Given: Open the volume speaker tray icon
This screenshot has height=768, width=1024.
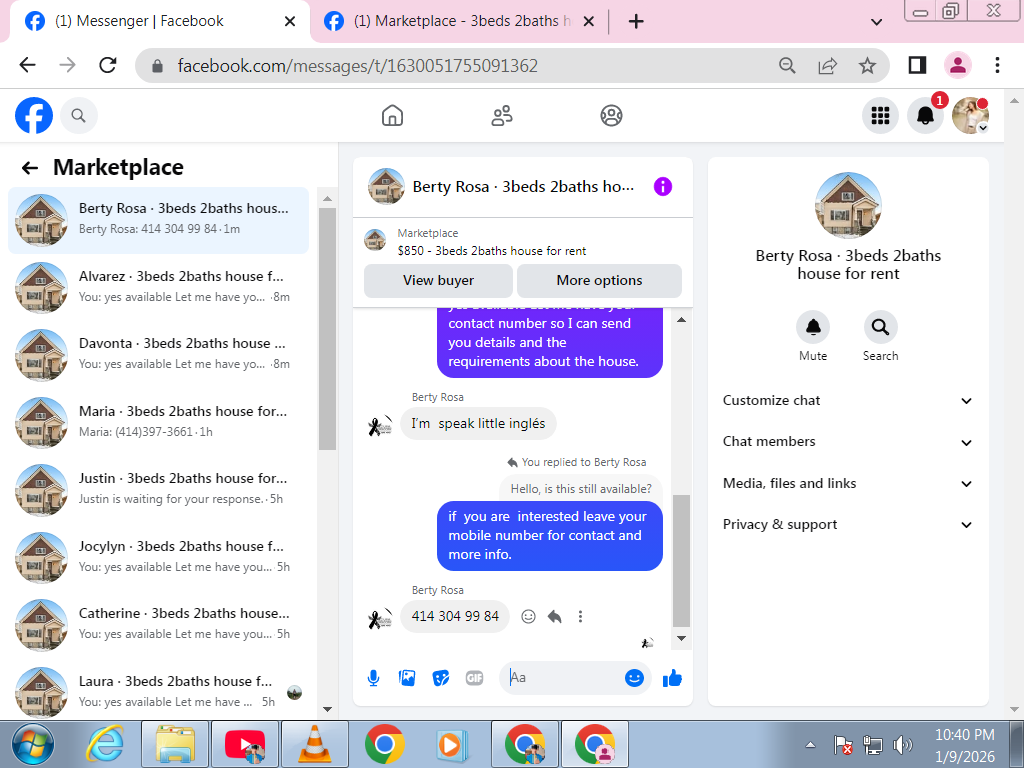Looking at the screenshot, I should point(902,744).
